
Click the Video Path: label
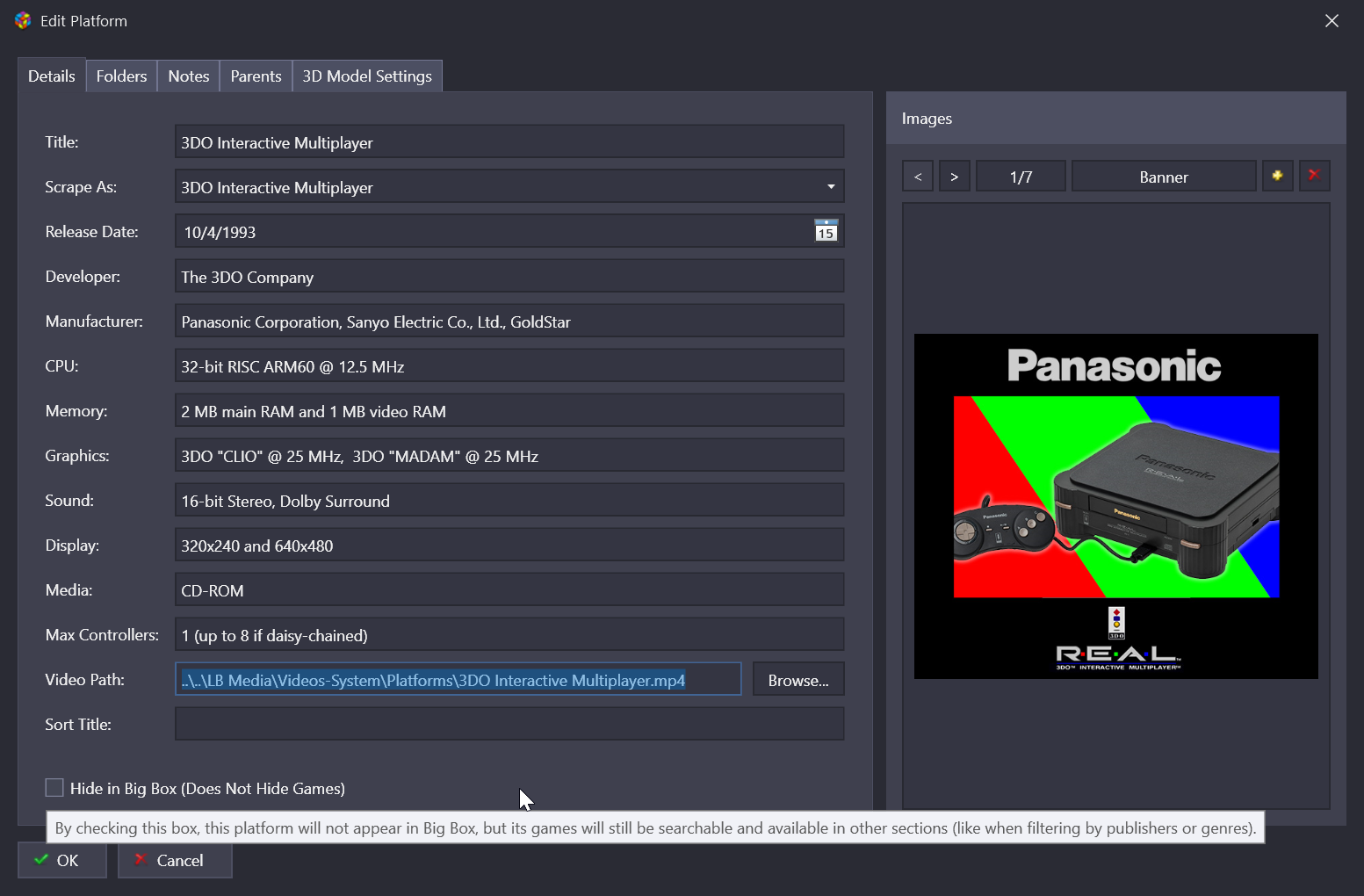(84, 680)
